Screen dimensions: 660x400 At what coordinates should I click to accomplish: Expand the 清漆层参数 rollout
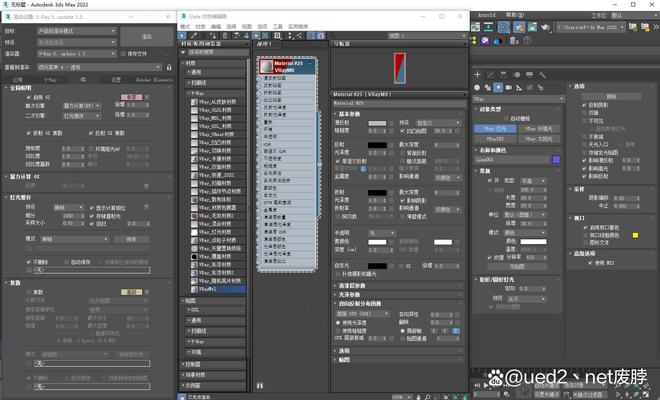352,285
